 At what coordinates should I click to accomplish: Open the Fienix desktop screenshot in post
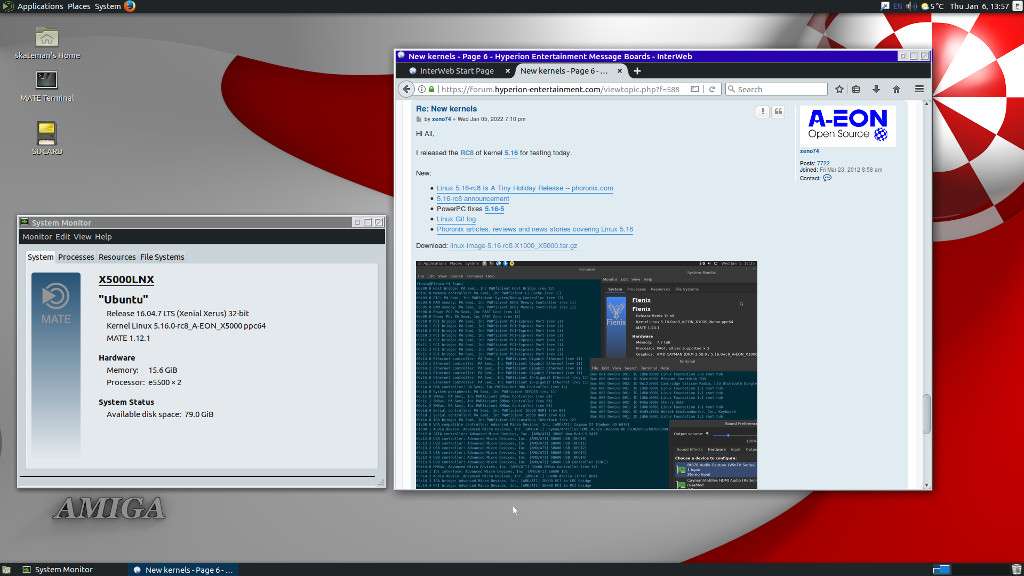(586, 375)
